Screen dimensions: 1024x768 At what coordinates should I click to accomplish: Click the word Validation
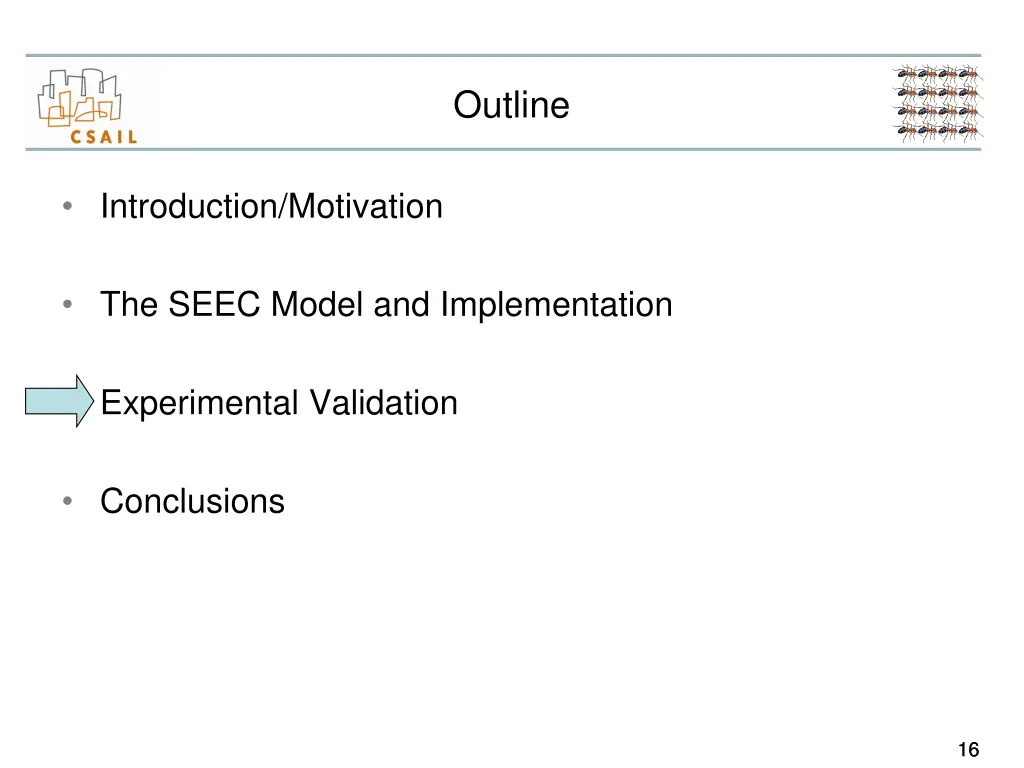point(383,402)
